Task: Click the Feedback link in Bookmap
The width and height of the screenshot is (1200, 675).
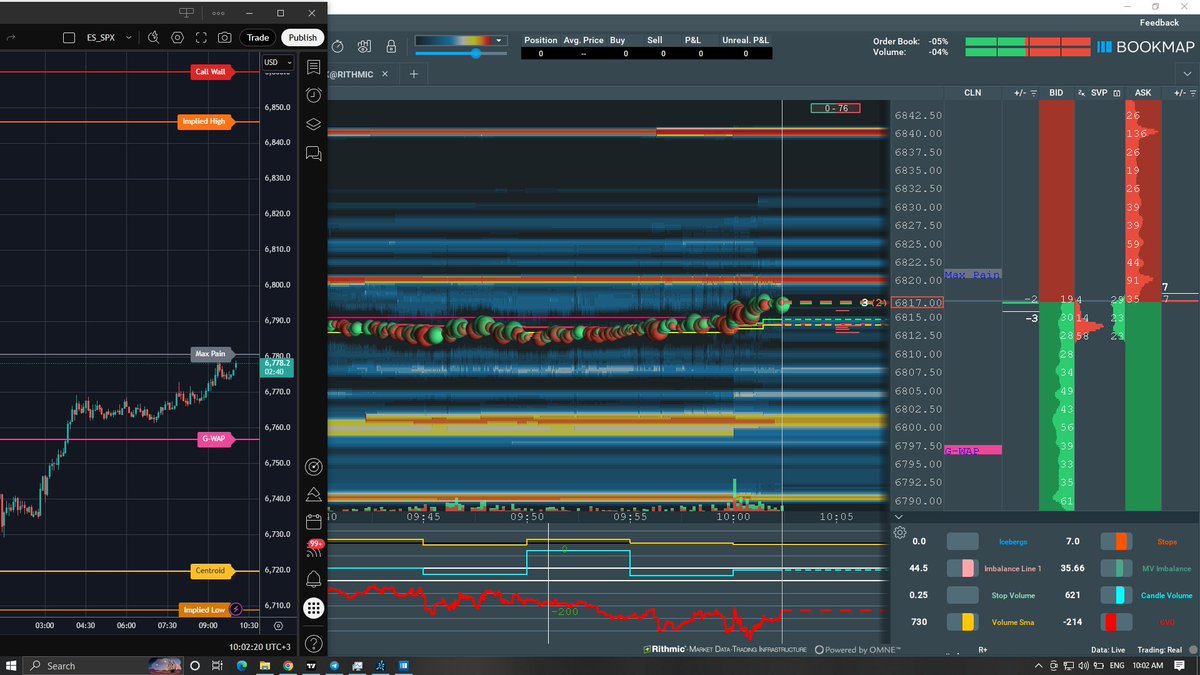Action: point(1159,22)
